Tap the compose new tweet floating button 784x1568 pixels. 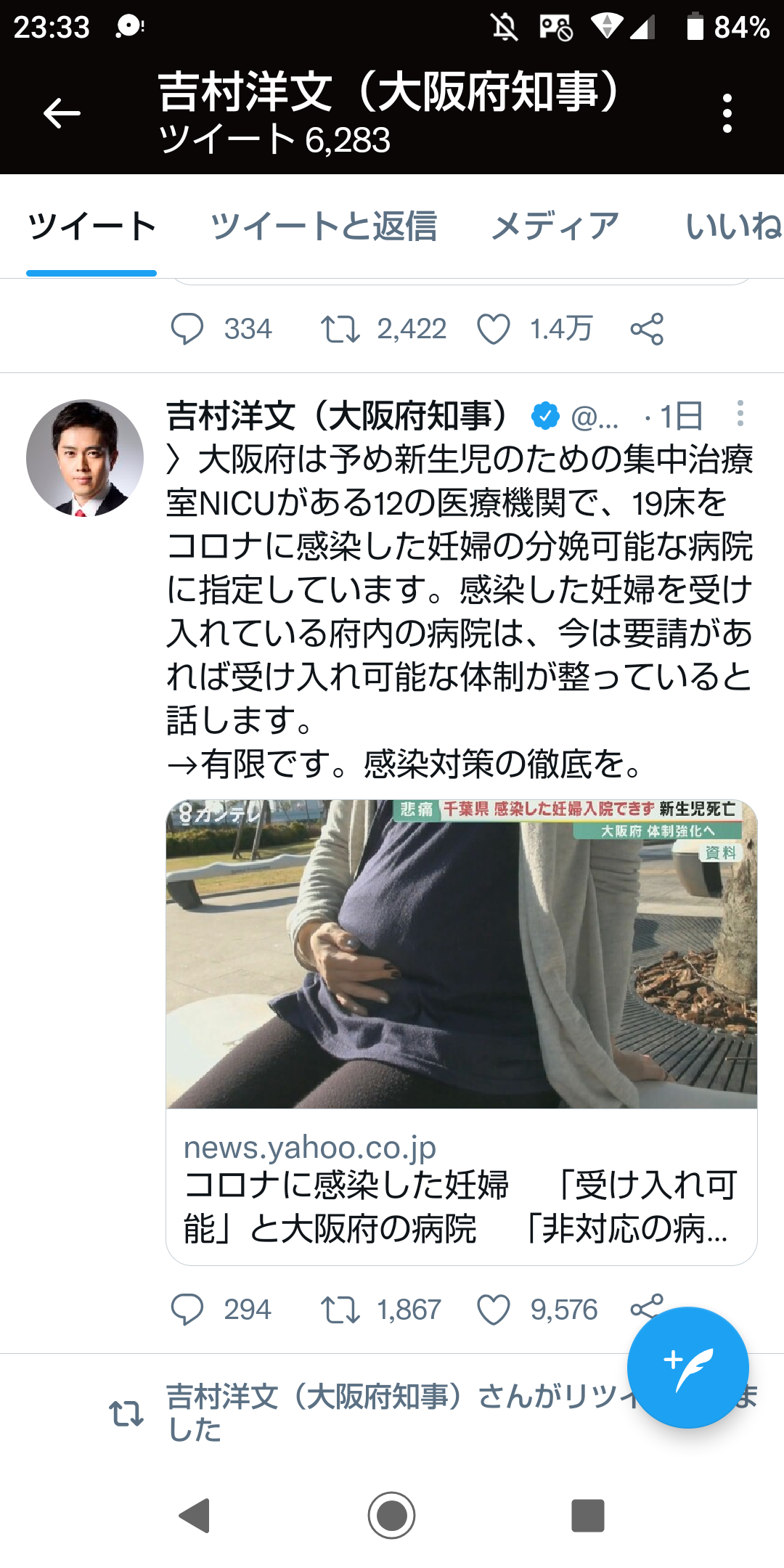(688, 1368)
